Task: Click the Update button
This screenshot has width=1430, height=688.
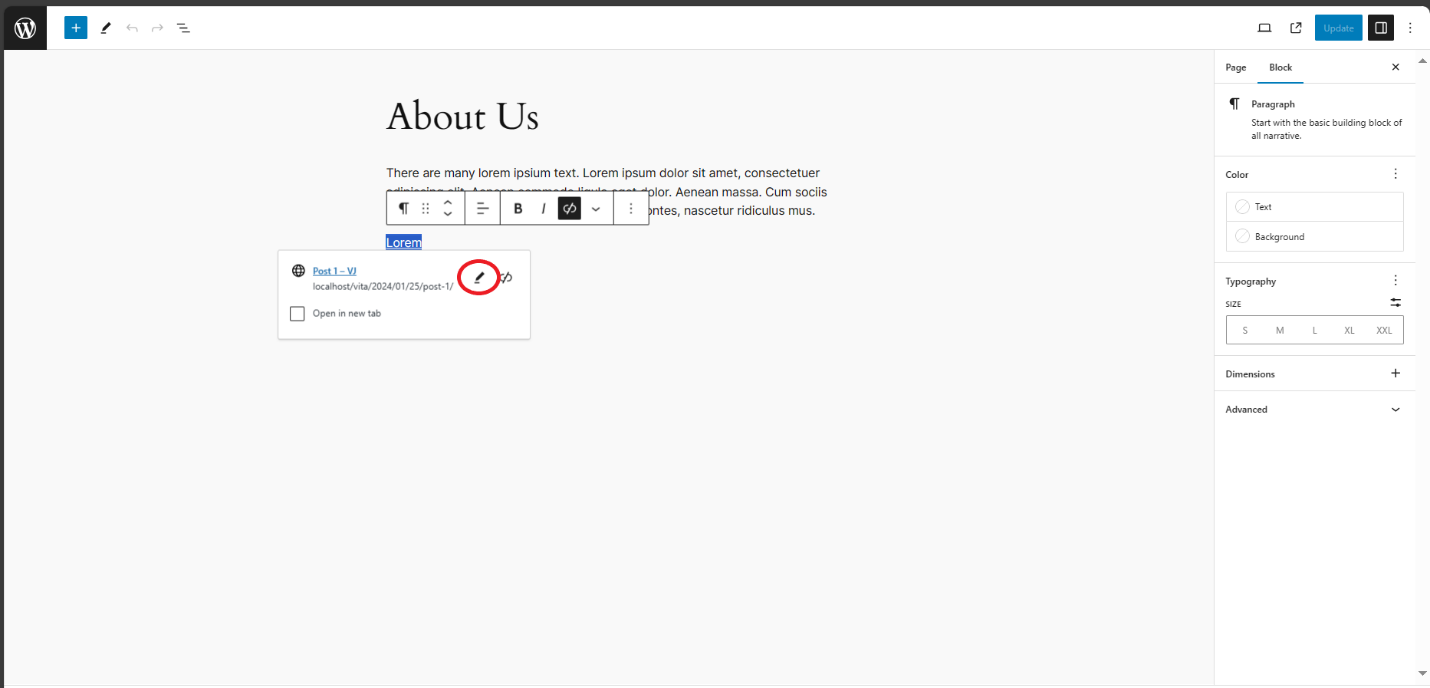Action: [x=1338, y=28]
